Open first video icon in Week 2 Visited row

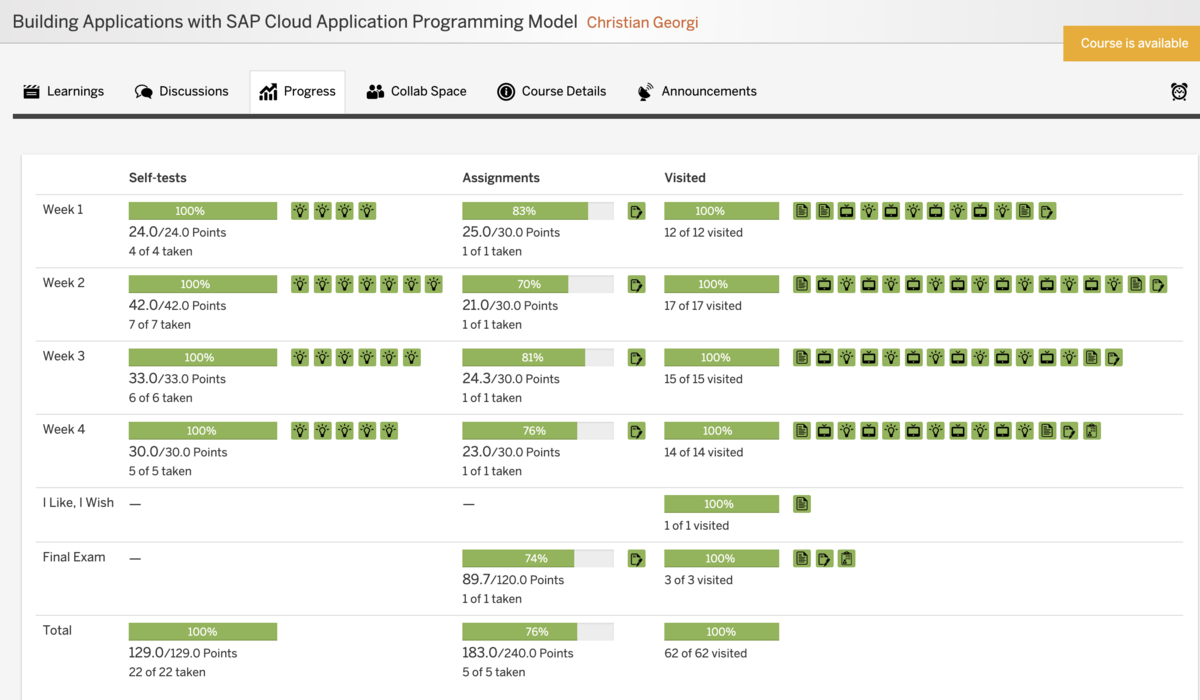[x=824, y=285]
